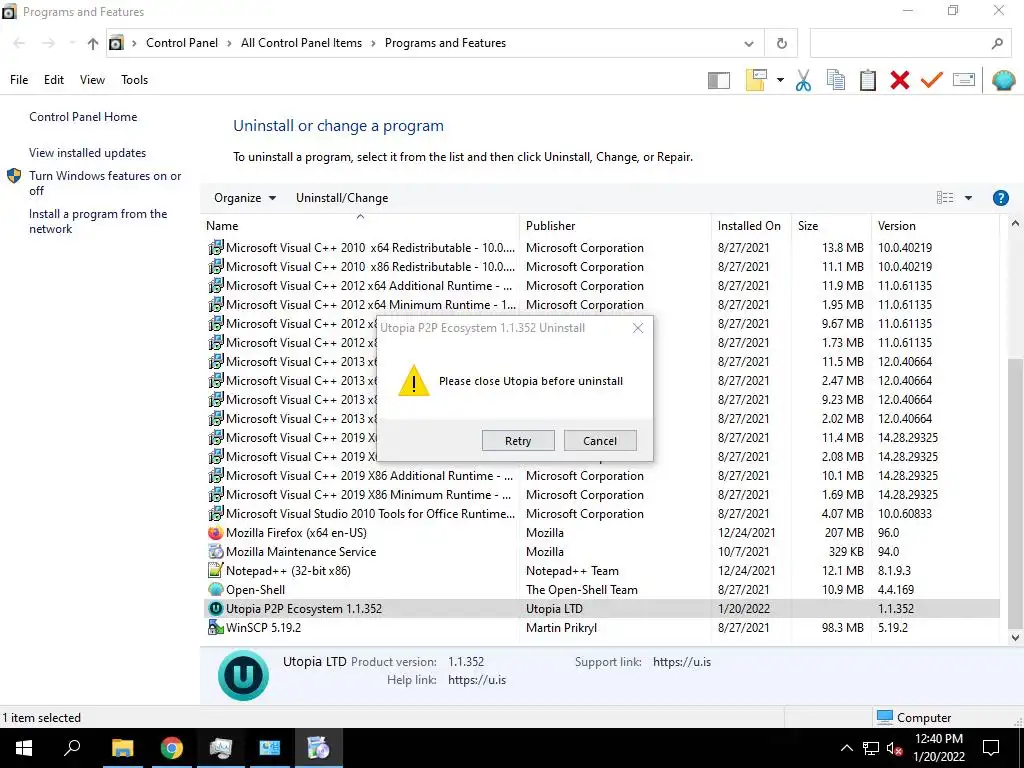Open the recent locations dropdown arrow
Screen dimensions: 1024x768
click(x=72, y=44)
